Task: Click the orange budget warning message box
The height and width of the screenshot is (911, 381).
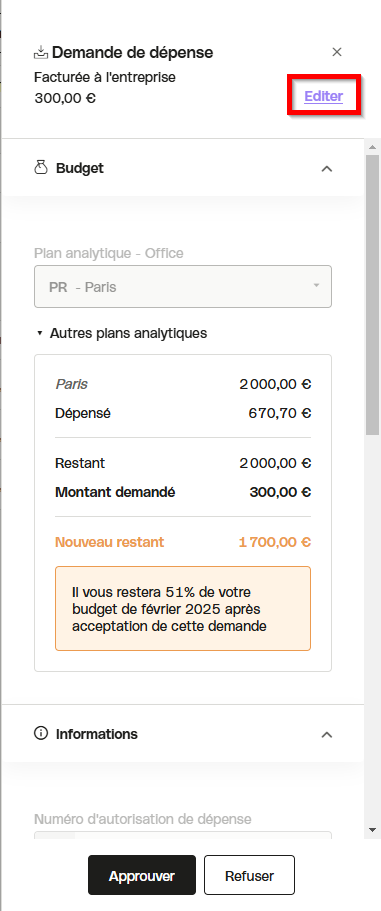Action: (183, 608)
